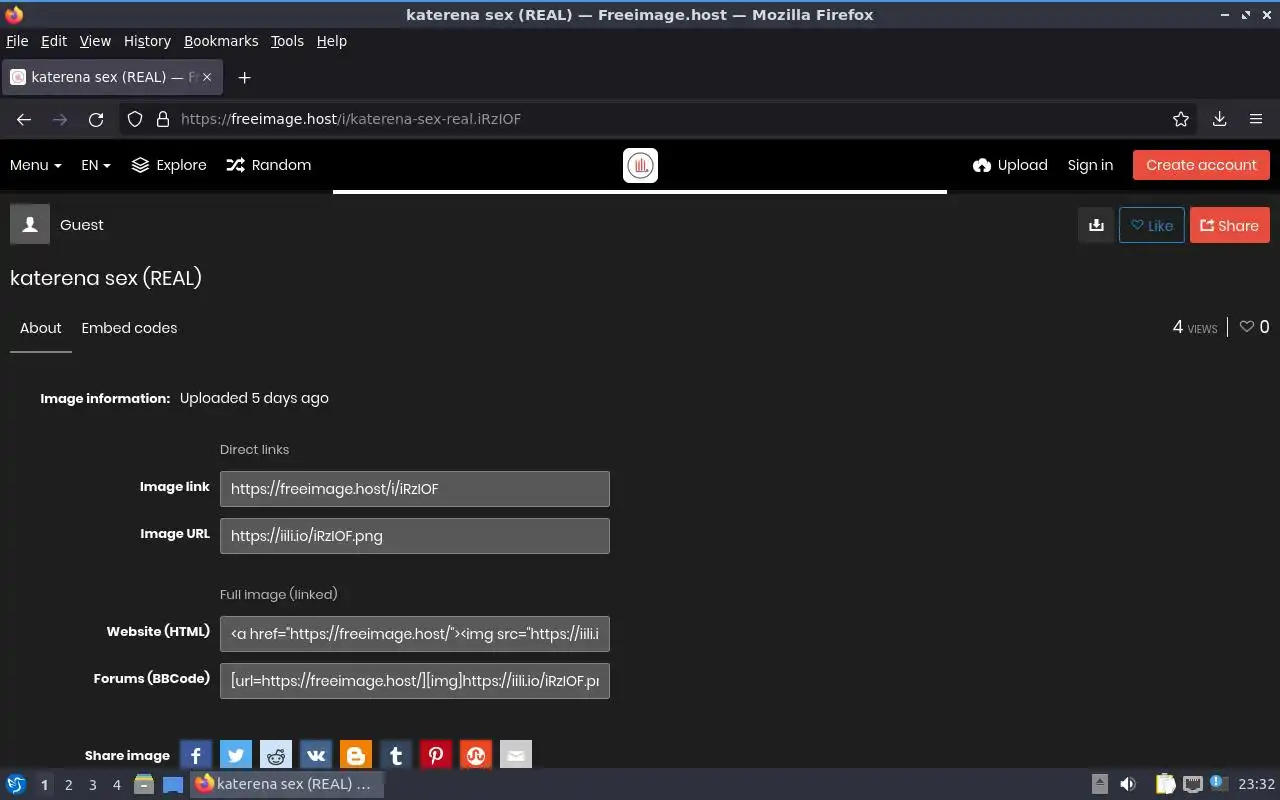
Task: Share image on StumbleUpon
Action: coord(476,756)
